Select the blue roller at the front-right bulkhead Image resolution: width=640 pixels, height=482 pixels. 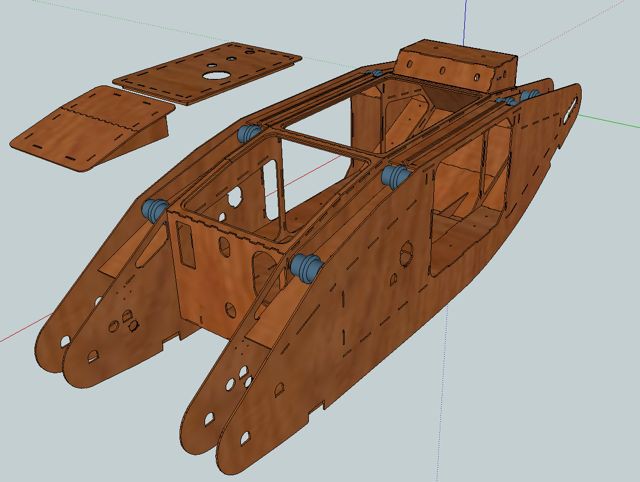[x=306, y=267]
